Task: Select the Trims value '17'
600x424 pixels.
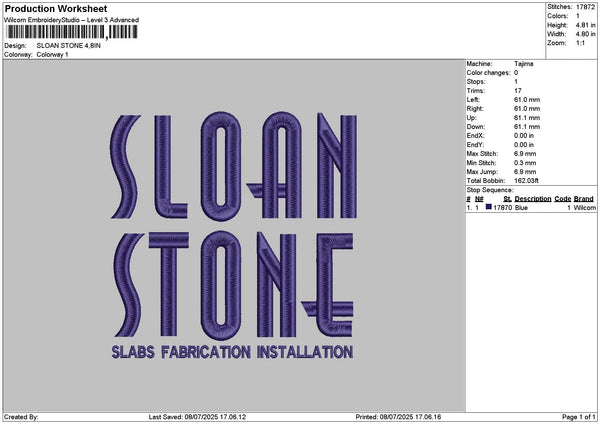Action: pos(518,91)
